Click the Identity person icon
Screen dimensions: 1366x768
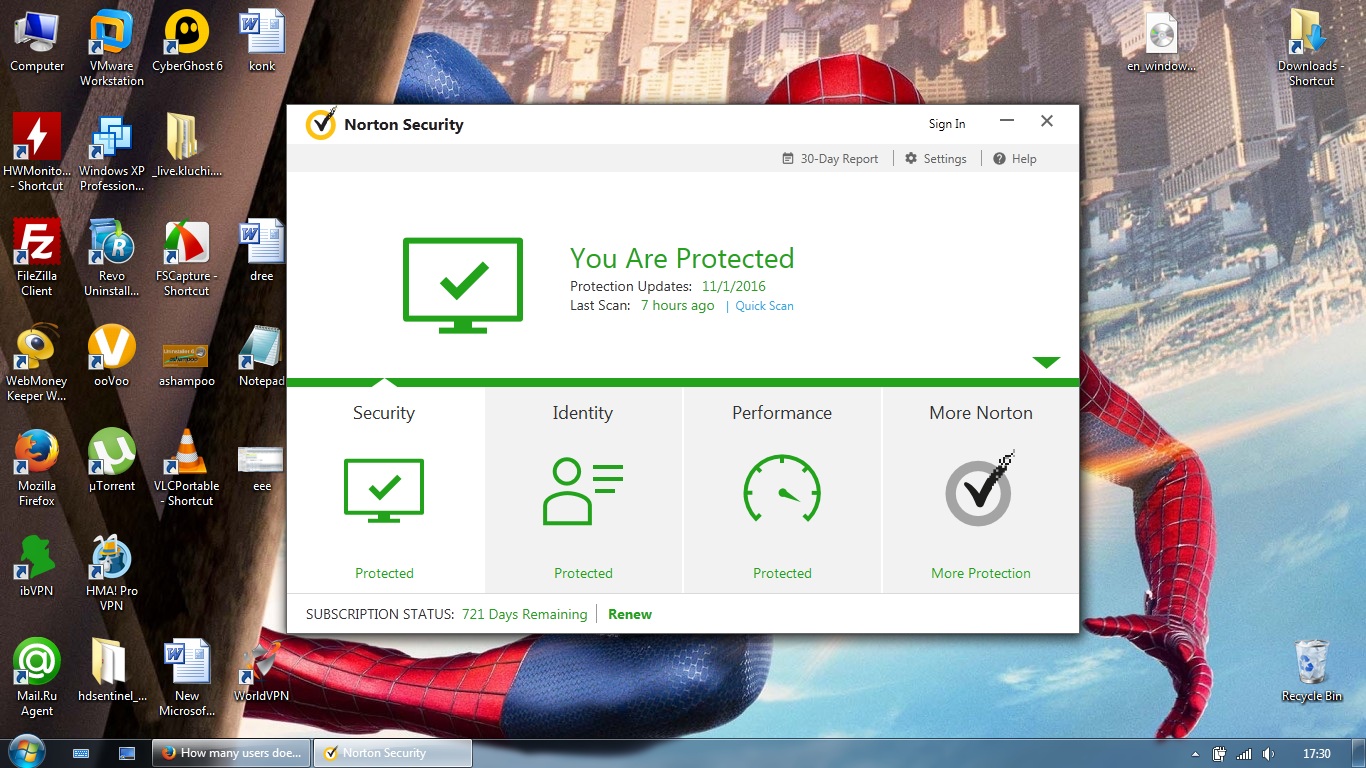(583, 491)
